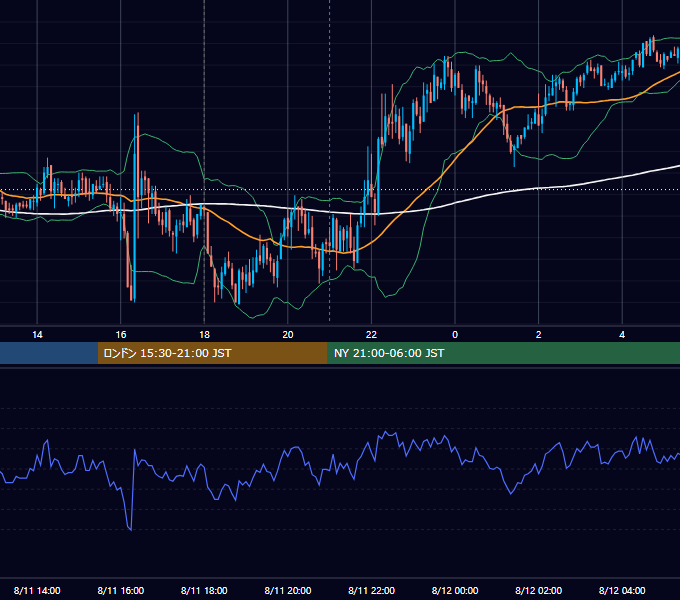This screenshot has height=600, width=680.
Task: Click the 8/11 14:00 date label
Action: [37, 590]
